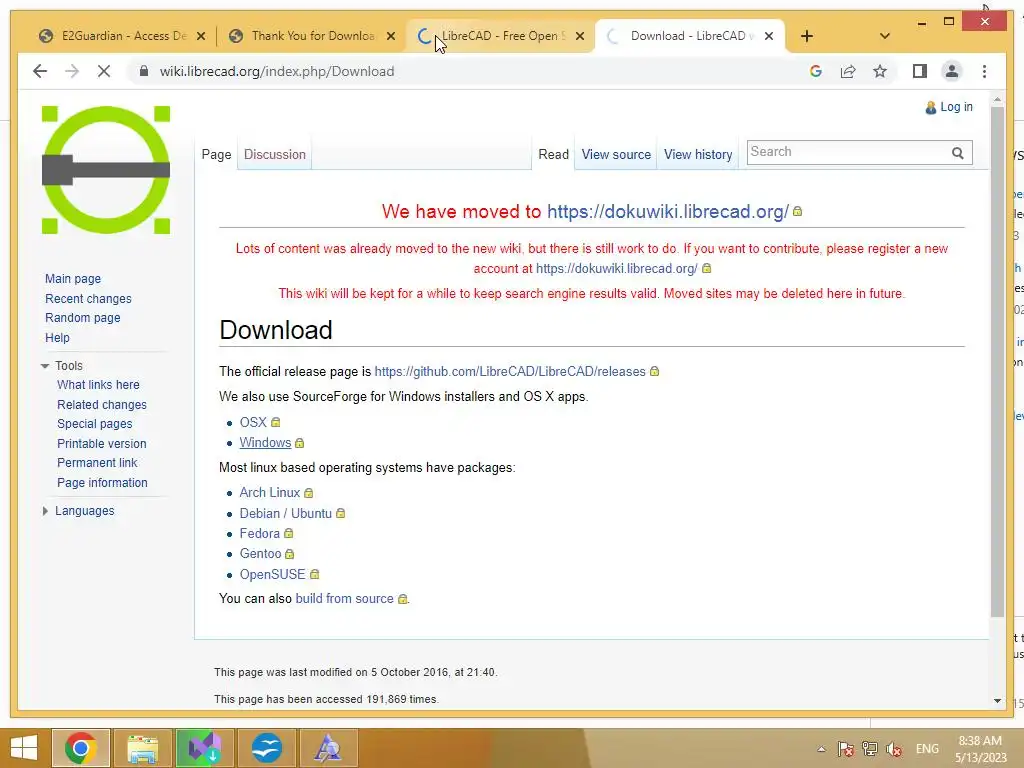Image resolution: width=1024 pixels, height=768 pixels.
Task: Open the Page tab
Action: [216, 155]
